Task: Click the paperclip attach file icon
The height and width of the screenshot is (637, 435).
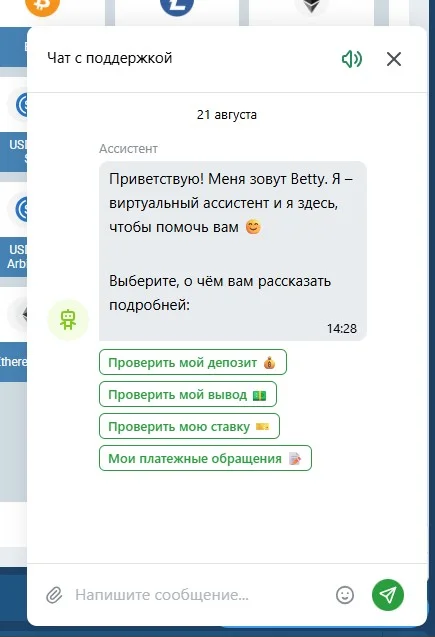Action: point(54,595)
